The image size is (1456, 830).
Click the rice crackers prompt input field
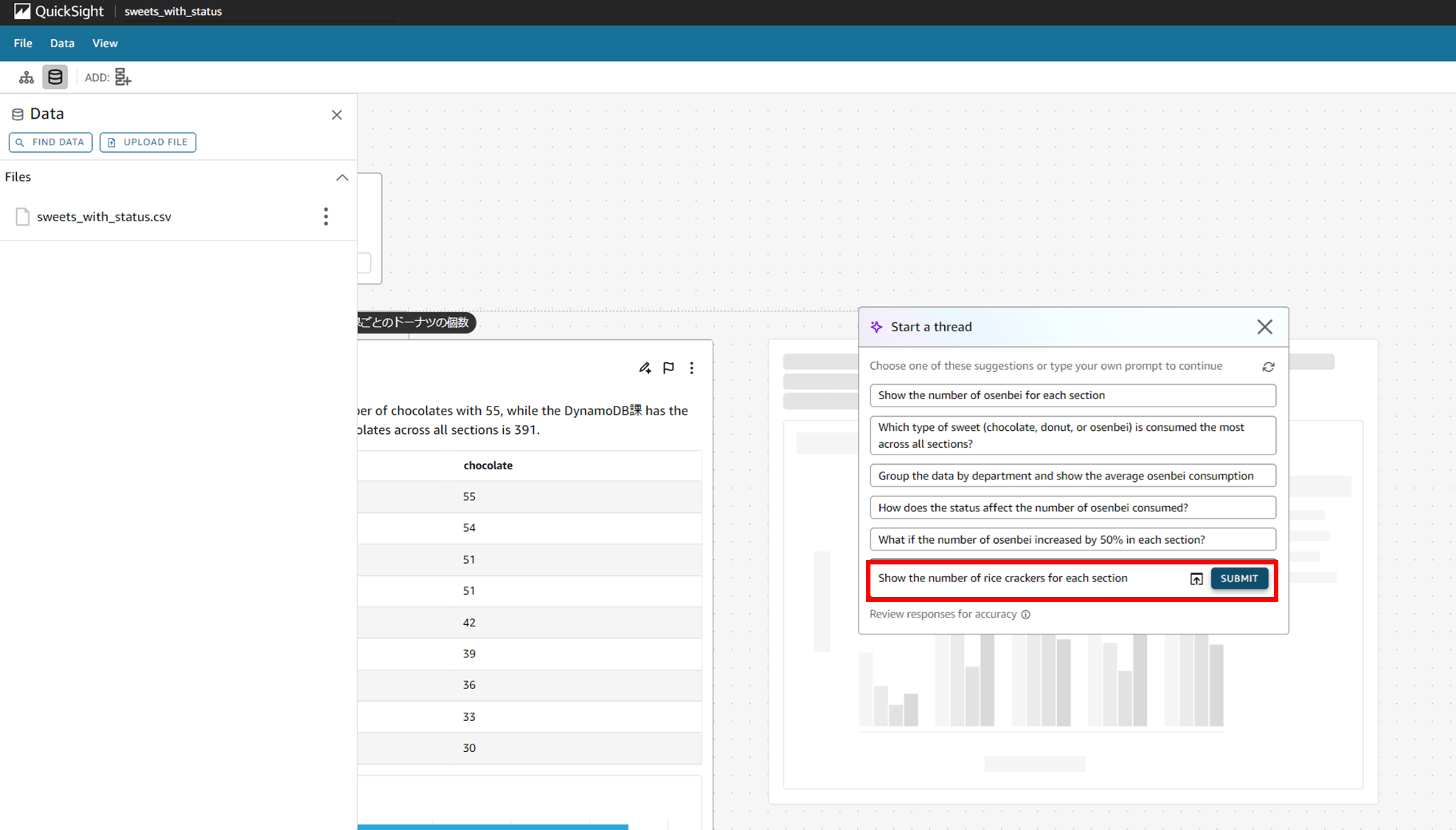(1025, 578)
